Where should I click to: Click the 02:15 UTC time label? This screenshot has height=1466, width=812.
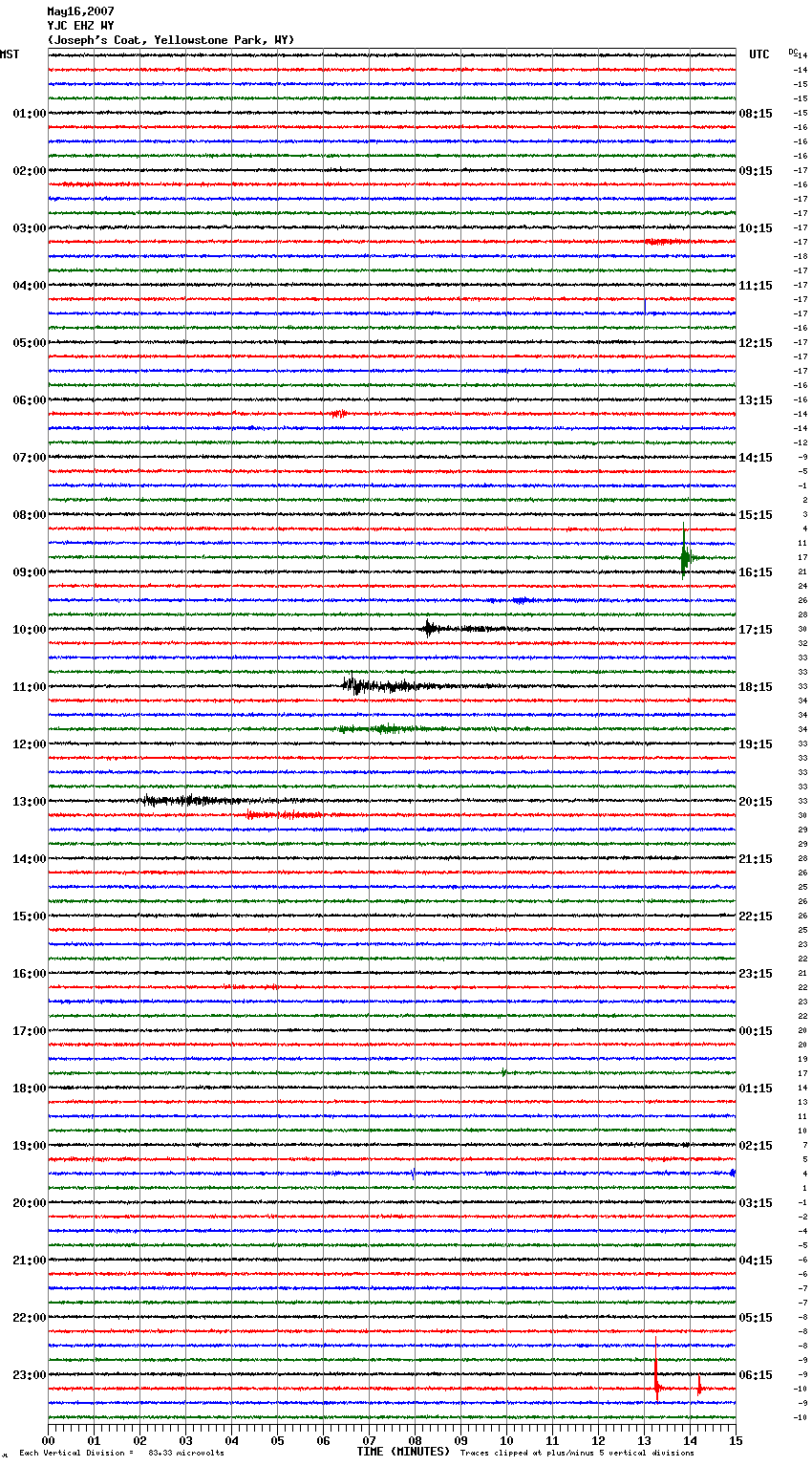click(x=756, y=1146)
